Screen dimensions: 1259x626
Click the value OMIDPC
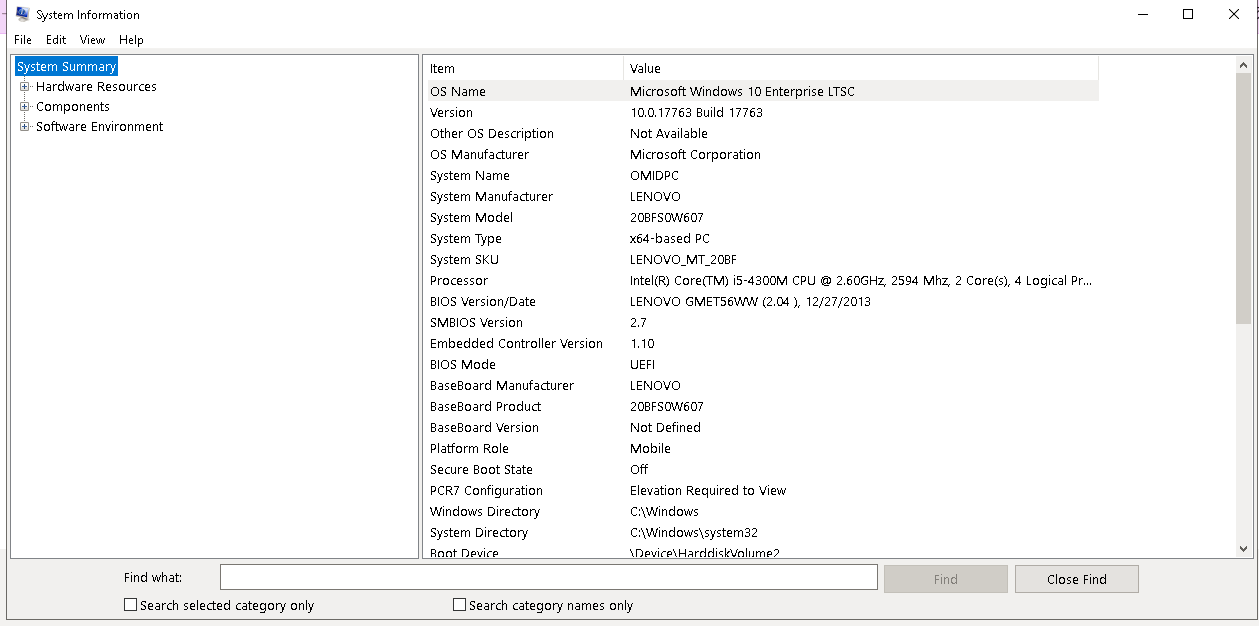(x=654, y=176)
